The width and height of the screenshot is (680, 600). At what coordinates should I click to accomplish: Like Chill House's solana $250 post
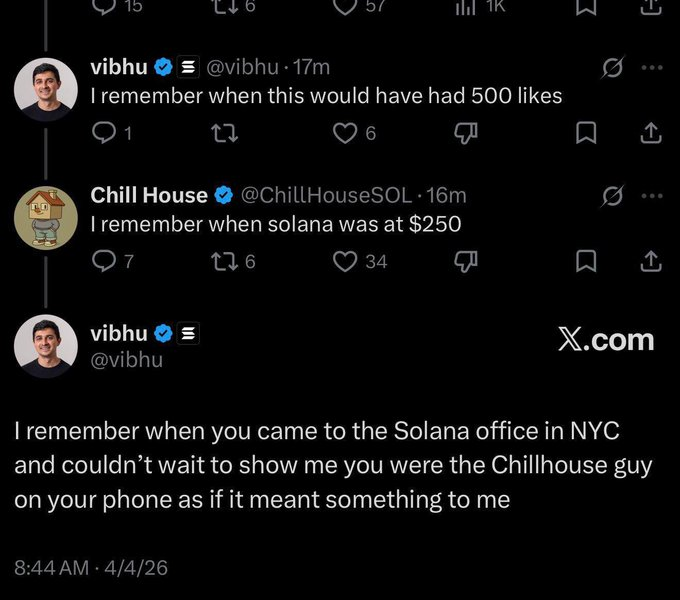[345, 261]
